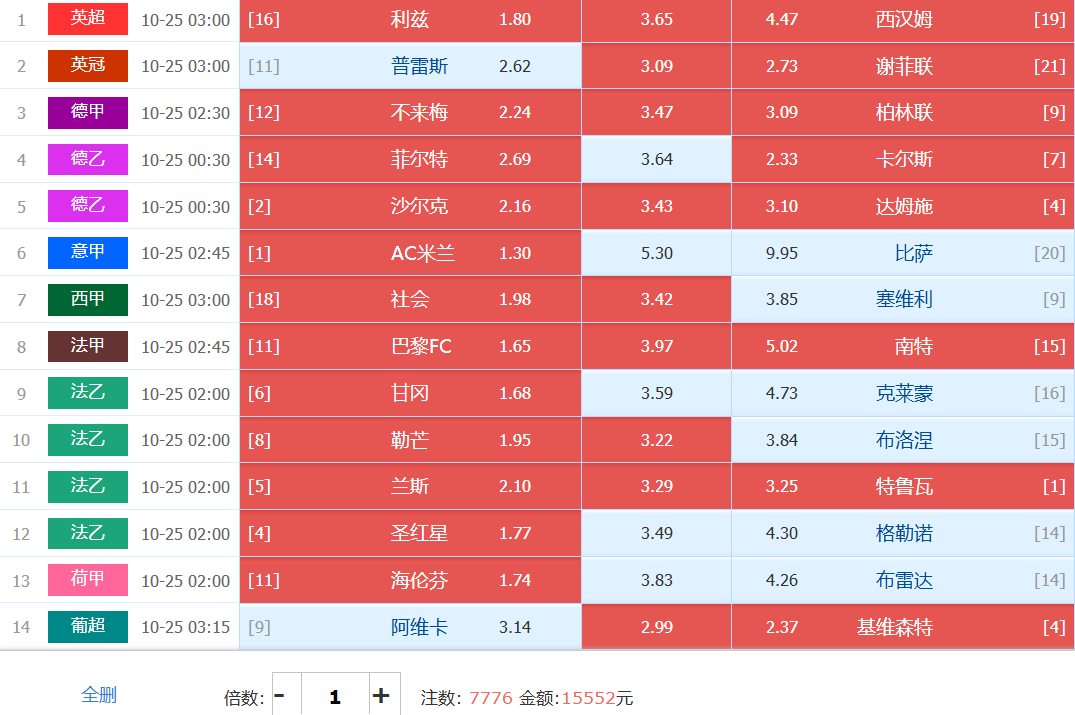
Task: Open the green 西甲 league tag
Action: pyautogui.click(x=88, y=299)
